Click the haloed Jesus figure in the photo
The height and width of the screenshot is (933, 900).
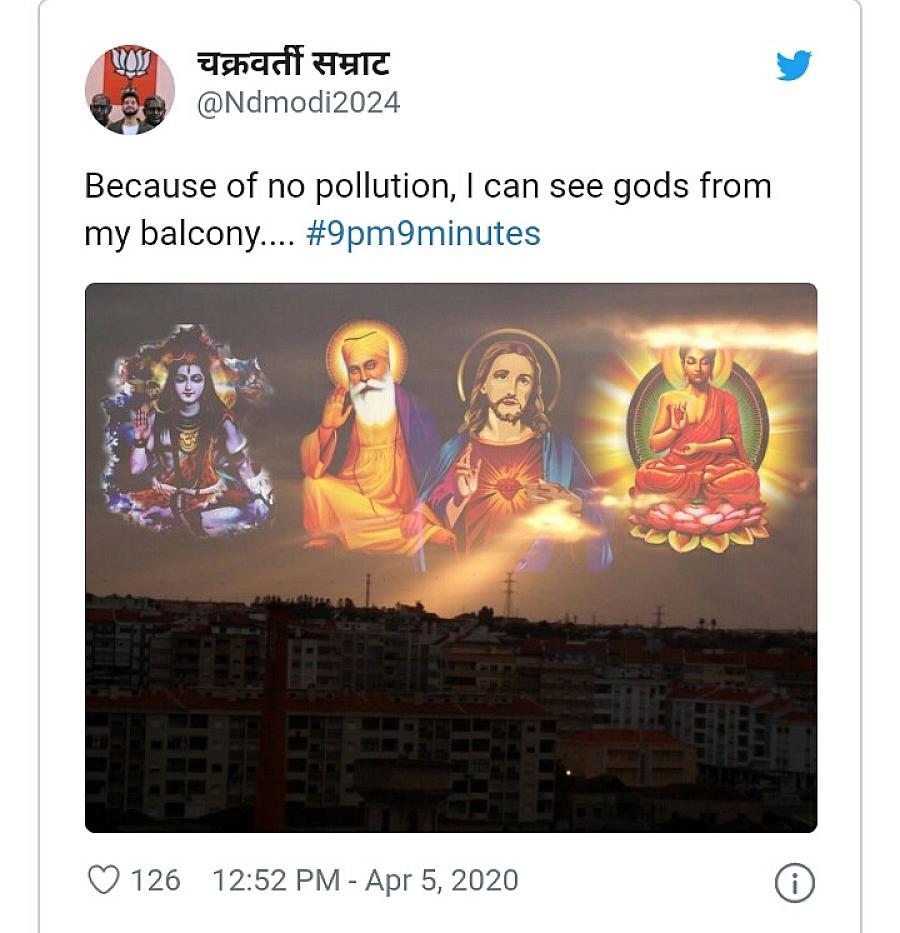pos(509,443)
